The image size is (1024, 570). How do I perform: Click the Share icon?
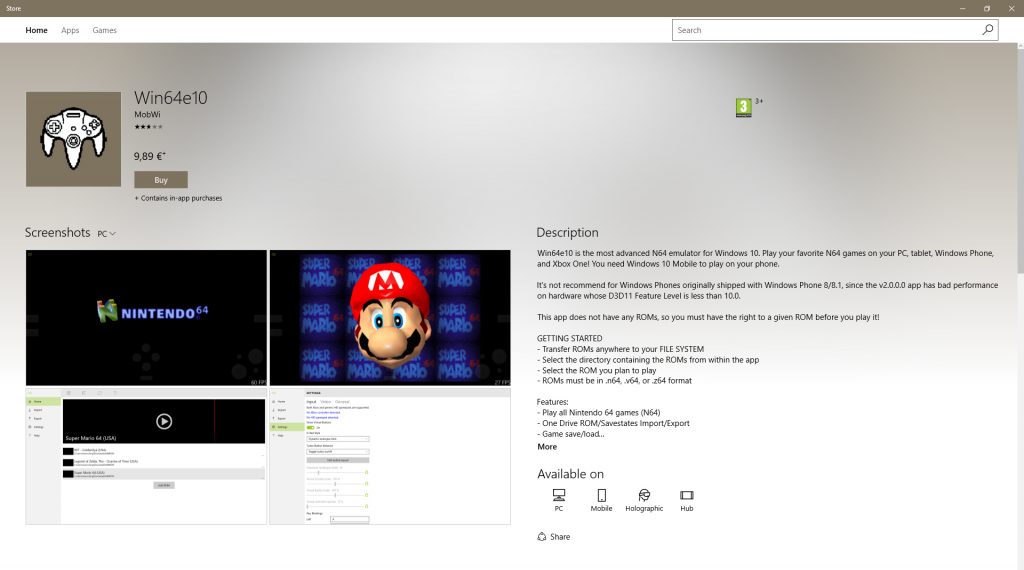pyautogui.click(x=543, y=537)
